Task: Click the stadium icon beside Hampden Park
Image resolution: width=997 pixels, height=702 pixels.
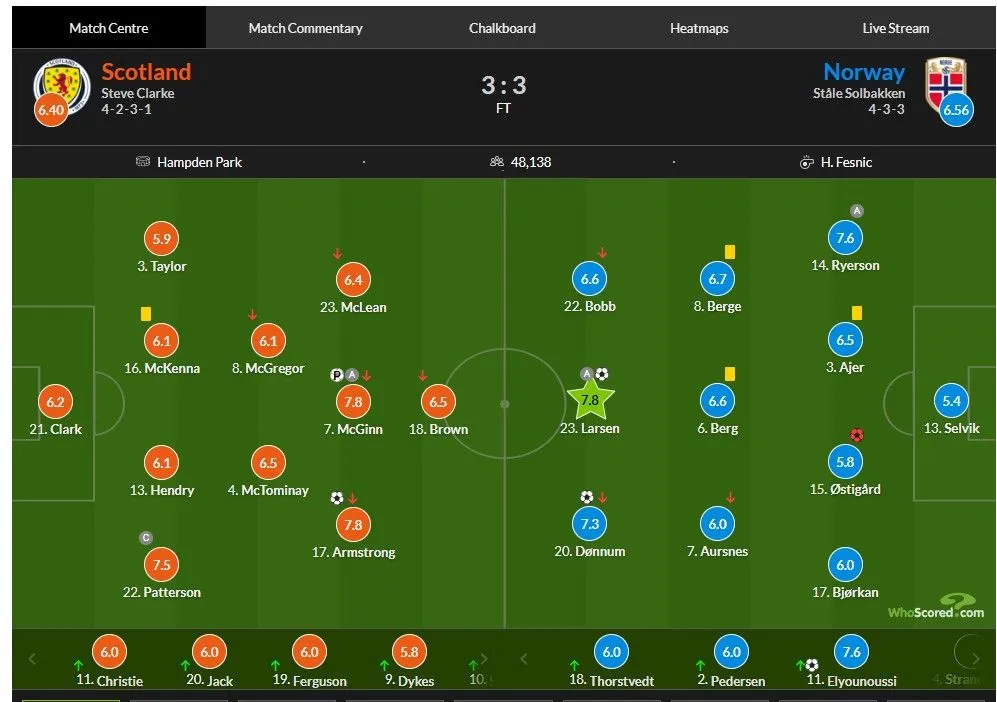Action: [143, 162]
